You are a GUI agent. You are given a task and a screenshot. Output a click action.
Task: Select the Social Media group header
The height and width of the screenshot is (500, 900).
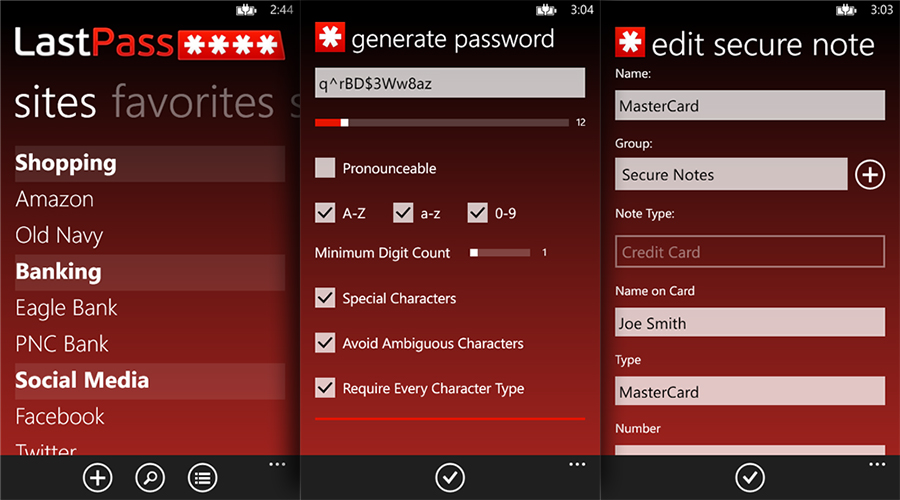tap(150, 381)
